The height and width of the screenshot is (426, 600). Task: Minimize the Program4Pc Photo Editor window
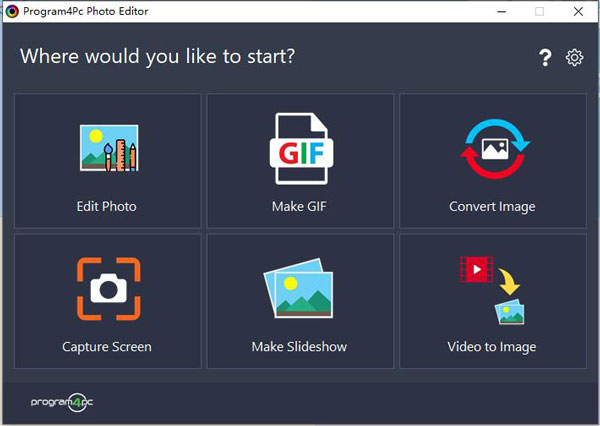[502, 11]
